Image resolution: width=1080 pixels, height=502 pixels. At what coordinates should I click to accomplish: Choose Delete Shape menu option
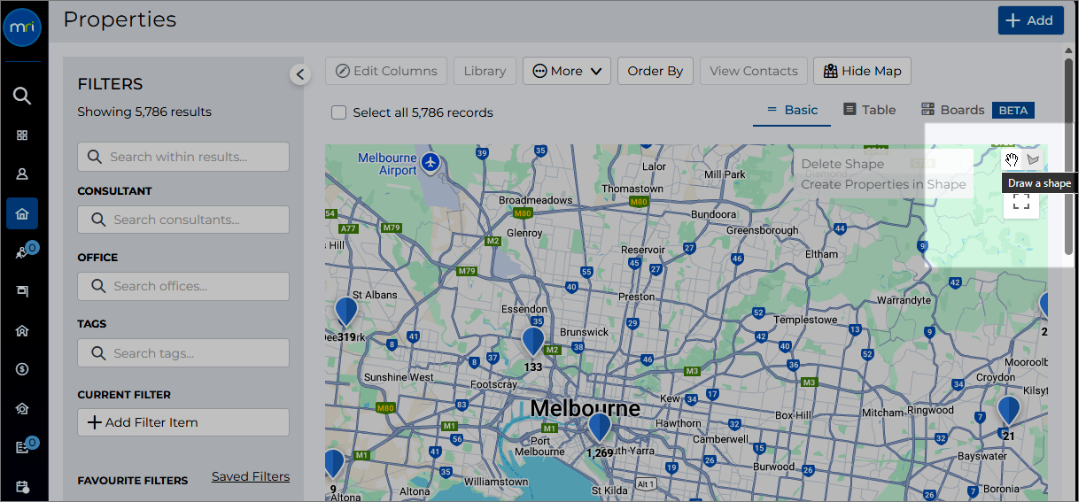842,164
